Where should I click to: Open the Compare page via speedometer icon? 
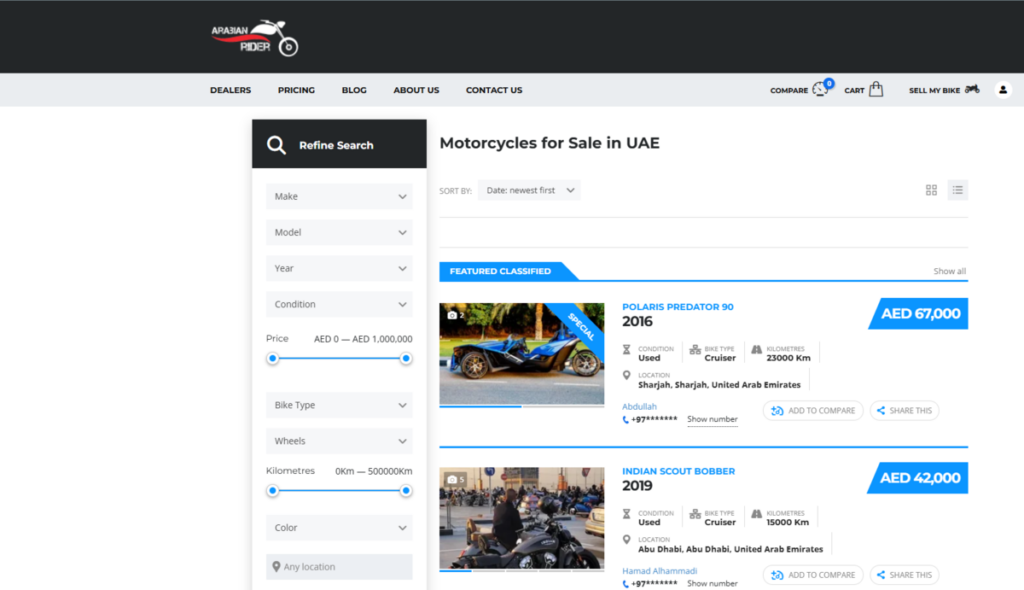point(820,88)
